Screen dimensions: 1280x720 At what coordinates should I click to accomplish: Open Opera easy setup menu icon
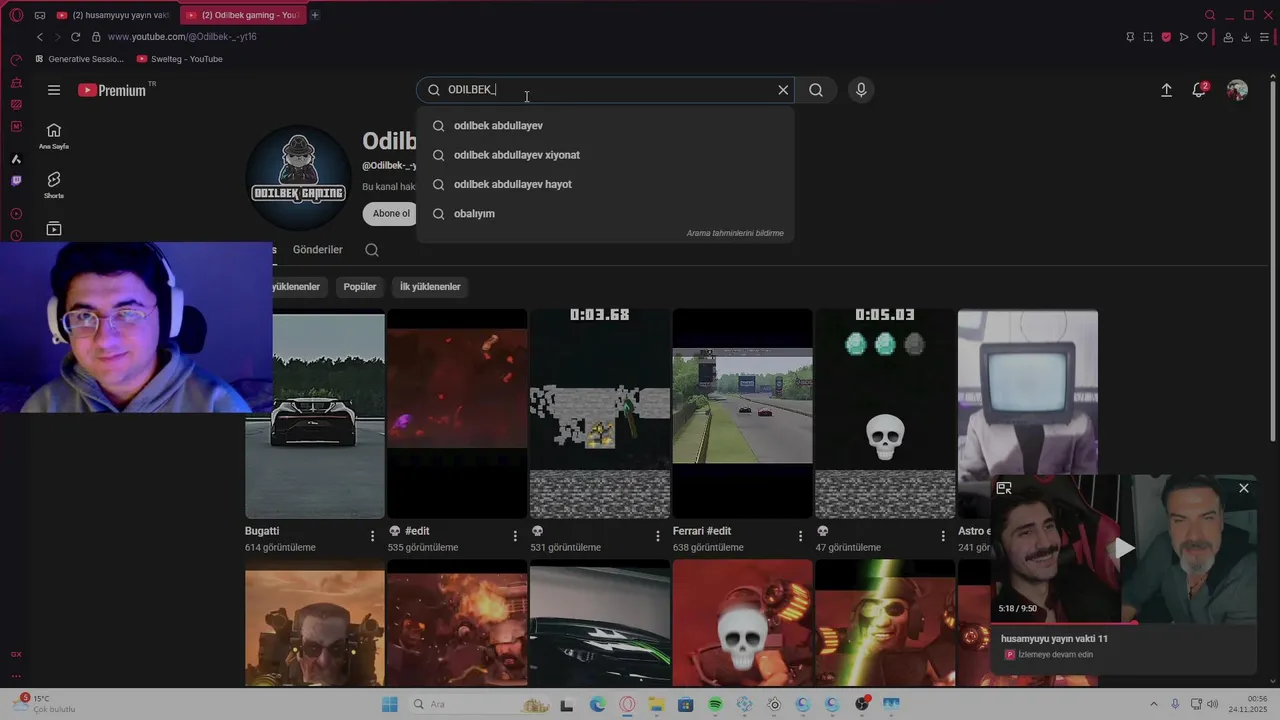click(1264, 37)
